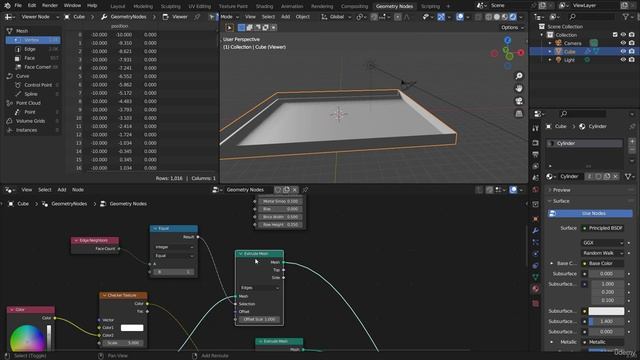
Task: Open the File menu
Action: (18, 6)
